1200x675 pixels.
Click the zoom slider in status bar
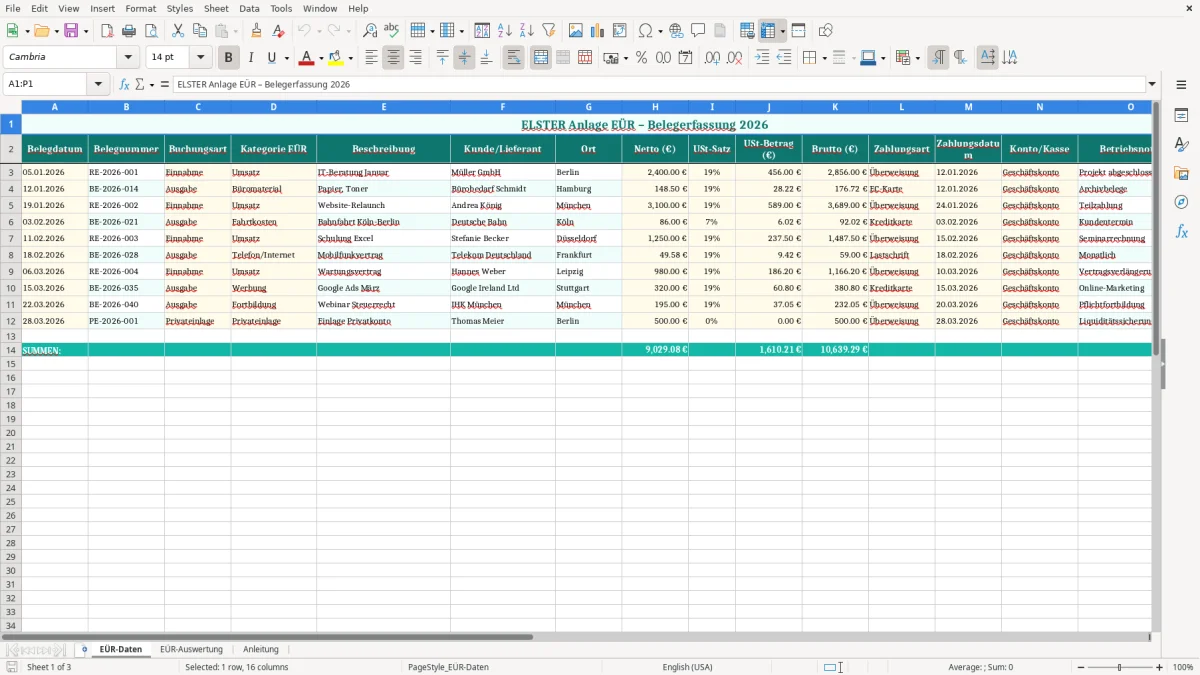(x=1119, y=667)
